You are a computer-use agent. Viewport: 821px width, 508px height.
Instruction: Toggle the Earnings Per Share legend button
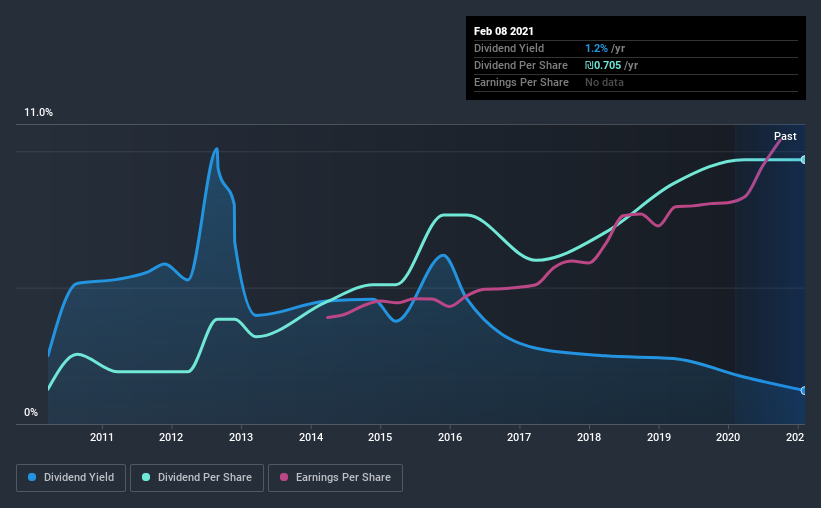tap(336, 478)
